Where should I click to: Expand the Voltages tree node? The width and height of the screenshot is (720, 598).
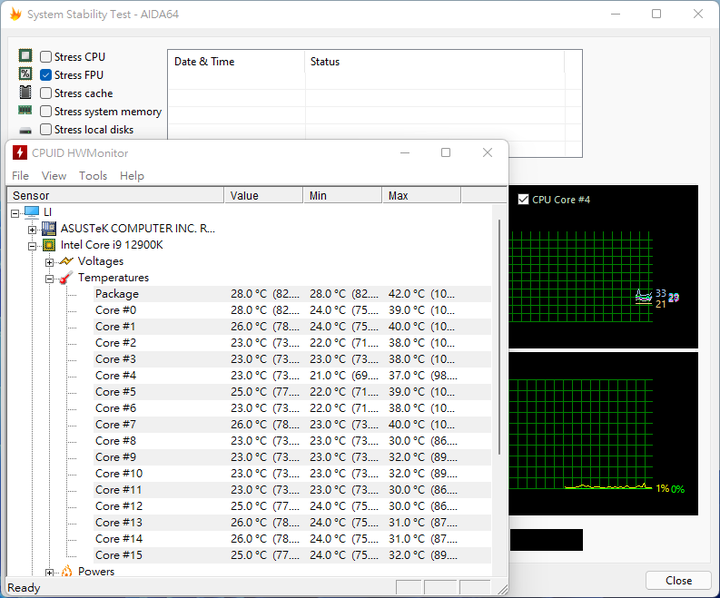coord(50,262)
